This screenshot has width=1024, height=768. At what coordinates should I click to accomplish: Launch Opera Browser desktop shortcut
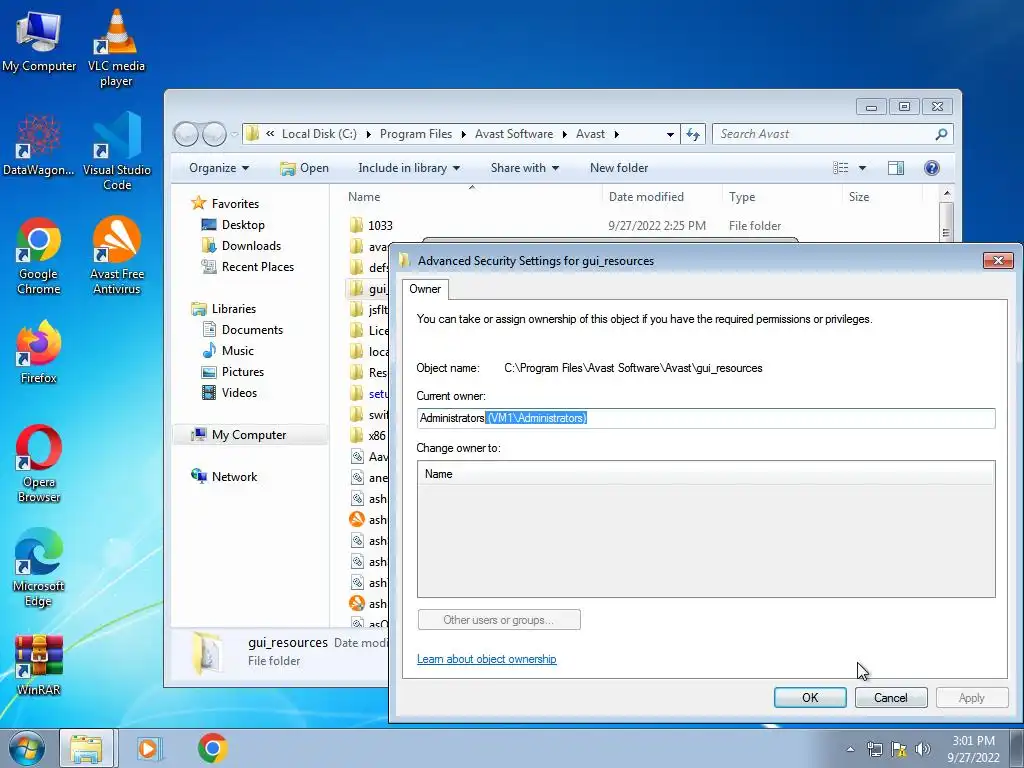39,464
